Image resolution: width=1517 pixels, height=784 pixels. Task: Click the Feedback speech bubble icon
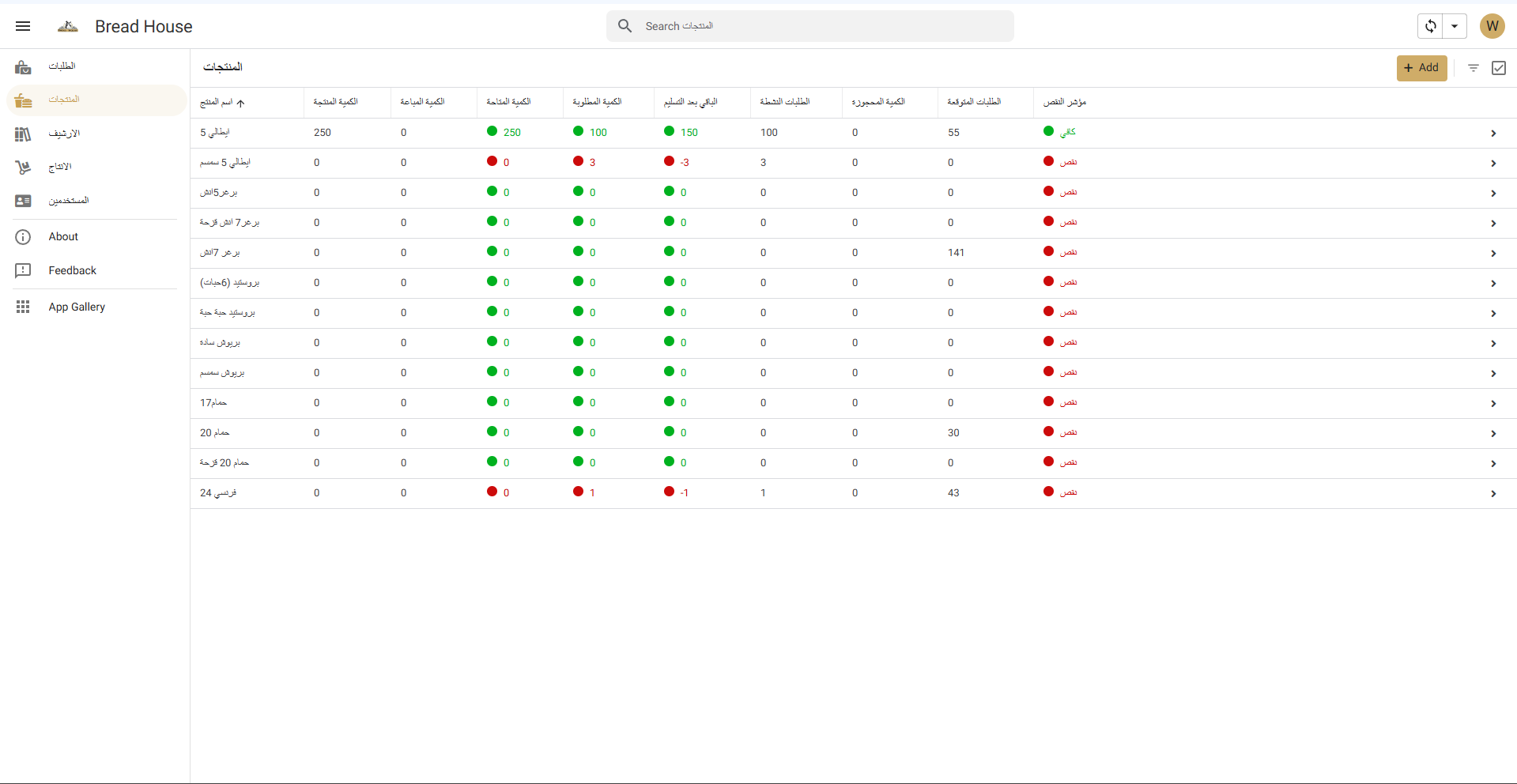point(23,270)
